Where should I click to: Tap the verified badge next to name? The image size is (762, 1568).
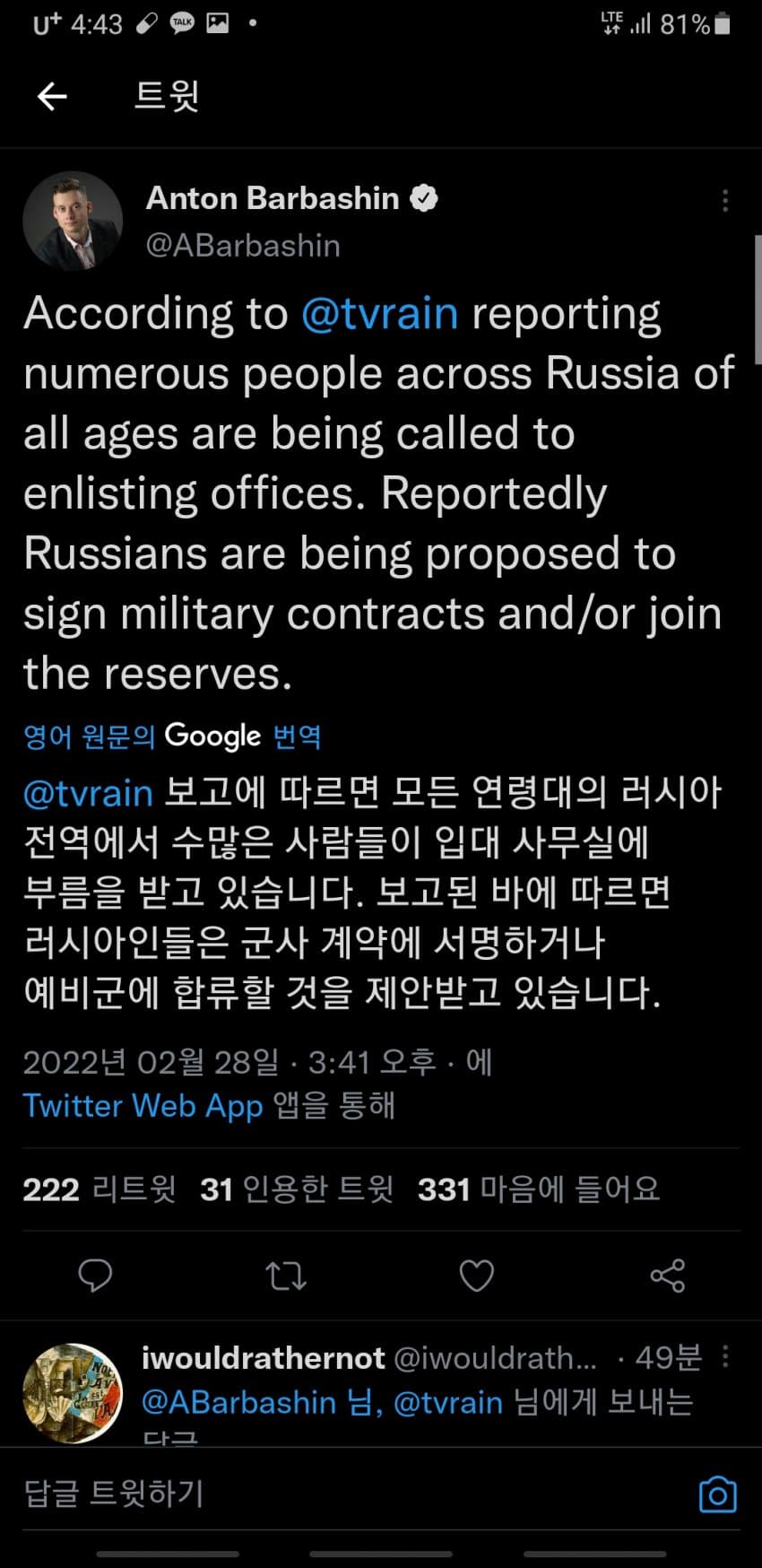tap(423, 198)
